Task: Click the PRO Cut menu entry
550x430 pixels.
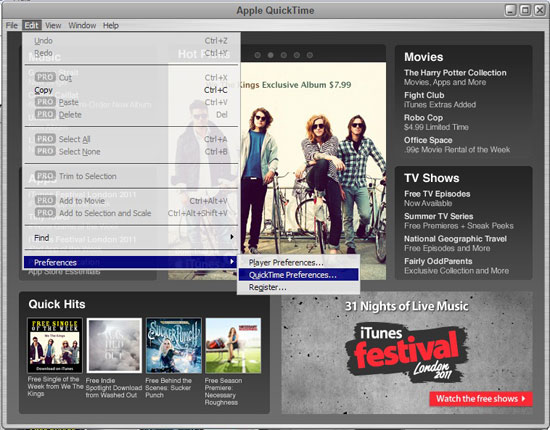Action: tap(131, 78)
